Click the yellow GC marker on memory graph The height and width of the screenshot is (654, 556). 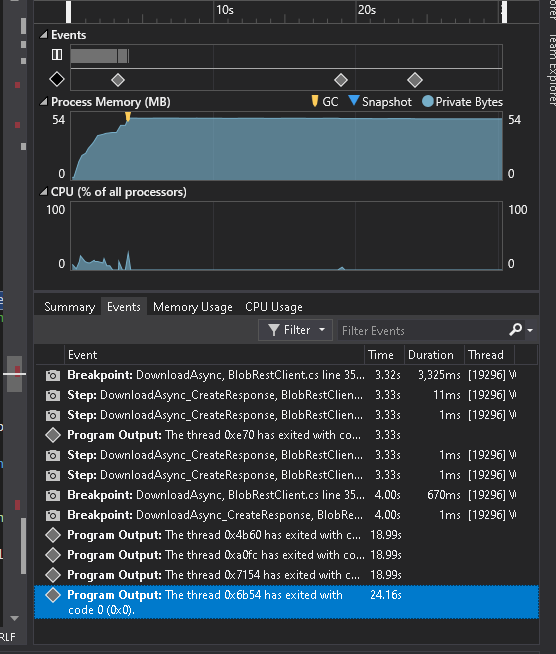[128, 116]
